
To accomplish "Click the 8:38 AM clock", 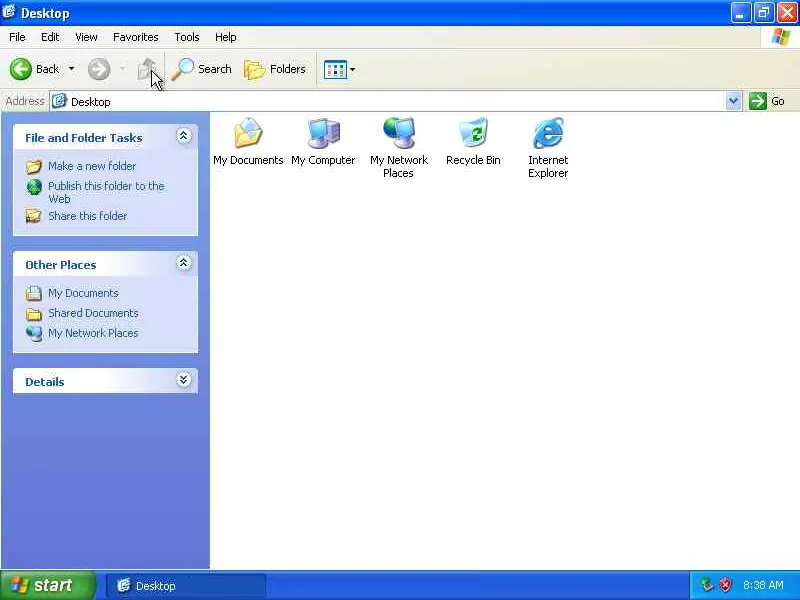I will 763,585.
